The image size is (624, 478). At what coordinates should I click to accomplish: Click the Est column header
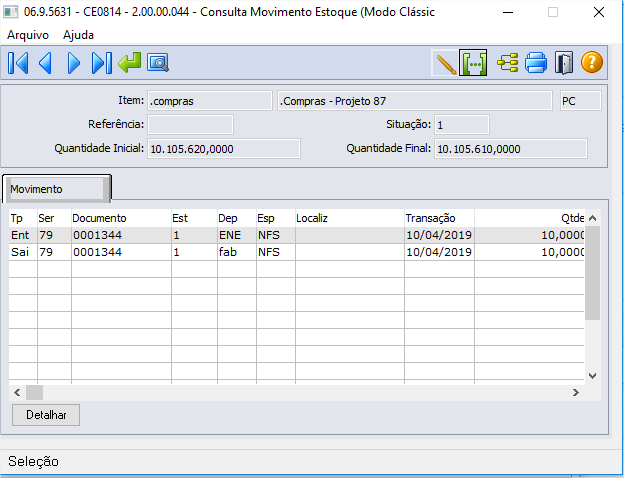(x=194, y=218)
